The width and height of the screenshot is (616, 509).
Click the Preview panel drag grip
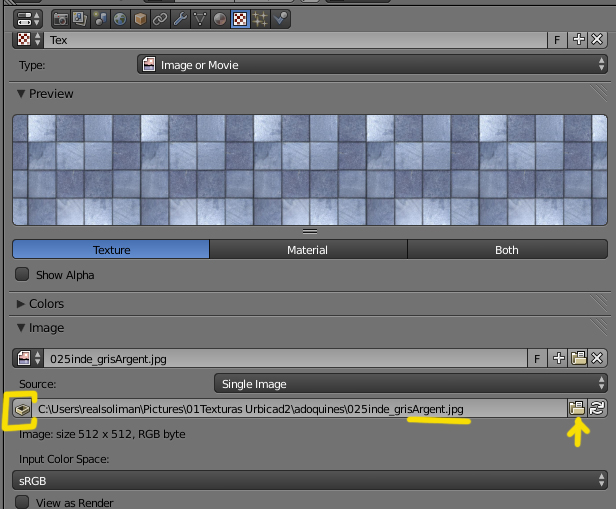click(599, 93)
